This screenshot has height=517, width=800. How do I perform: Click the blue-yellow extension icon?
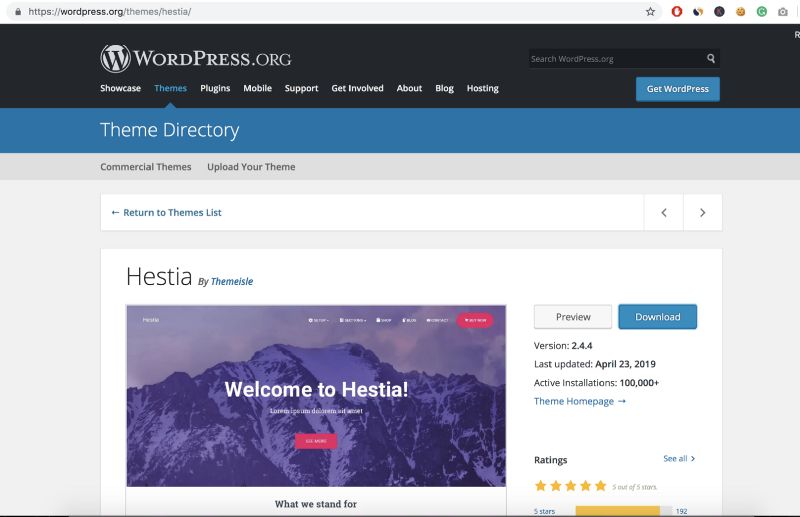698,11
